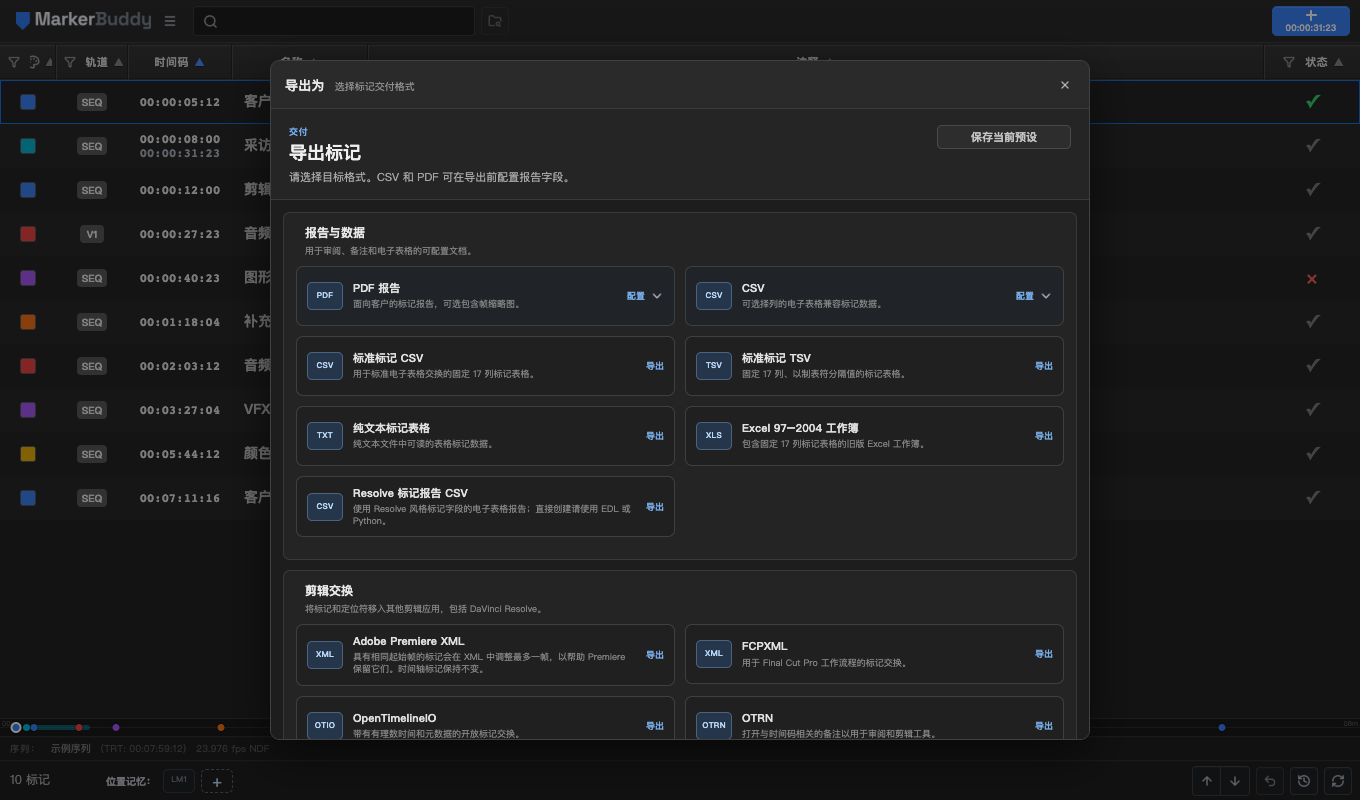Screen dimensions: 1360x800
Task: Toggle the status check for 00:00:27:23
Action: point(1313,234)
